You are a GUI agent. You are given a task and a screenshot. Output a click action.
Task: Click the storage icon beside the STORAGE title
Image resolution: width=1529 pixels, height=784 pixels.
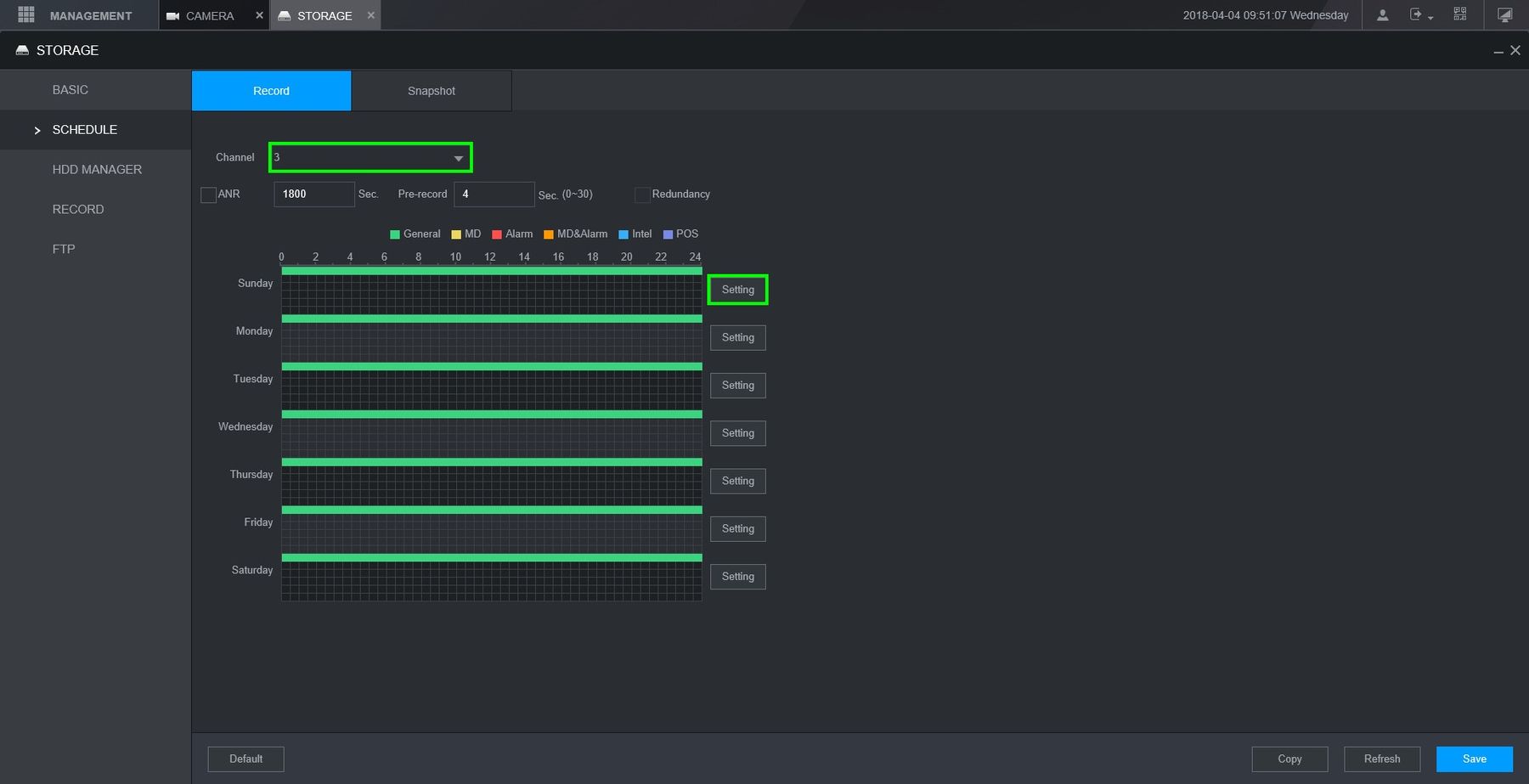(x=22, y=50)
